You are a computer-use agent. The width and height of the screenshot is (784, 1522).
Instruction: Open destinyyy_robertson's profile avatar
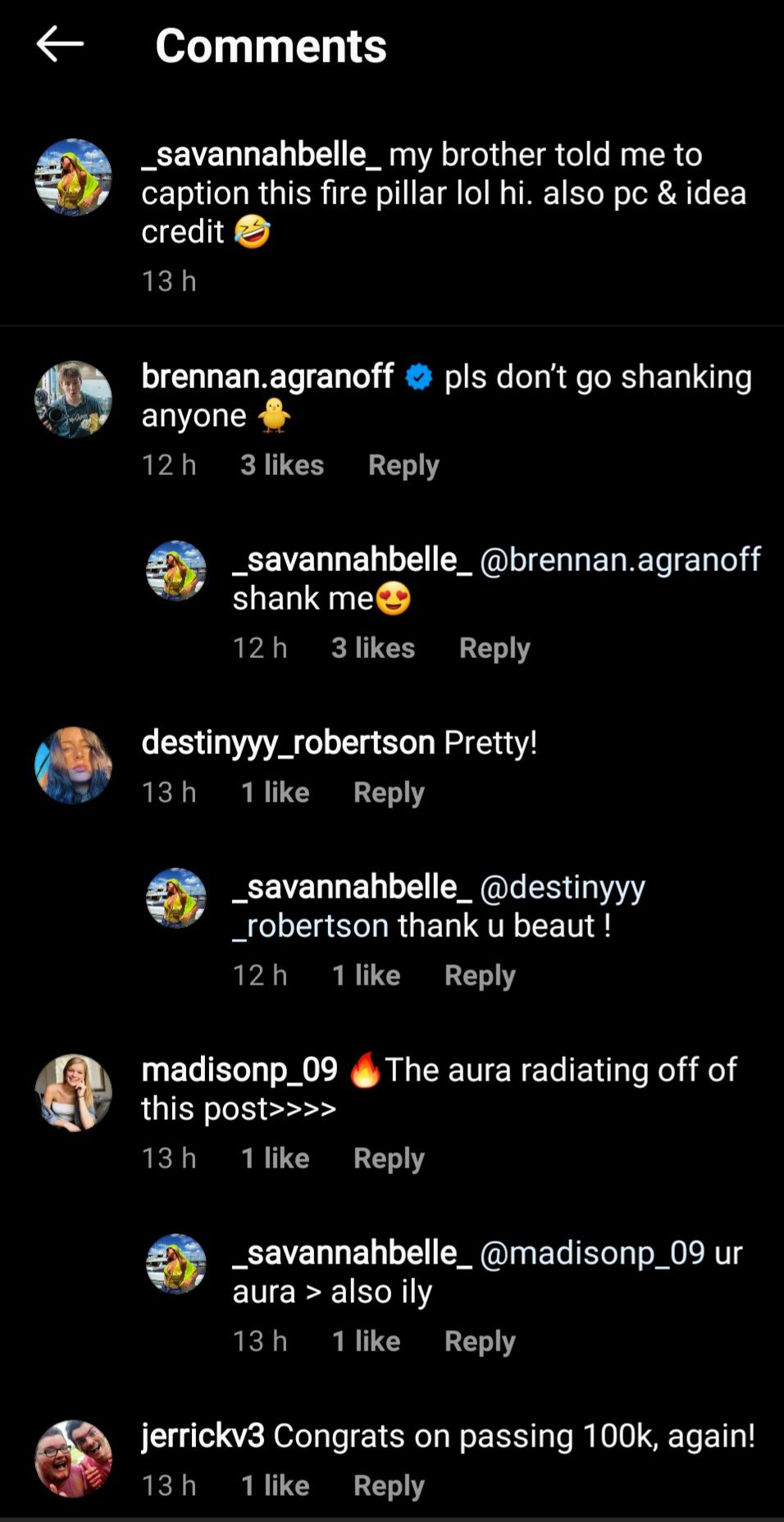pos(73,765)
